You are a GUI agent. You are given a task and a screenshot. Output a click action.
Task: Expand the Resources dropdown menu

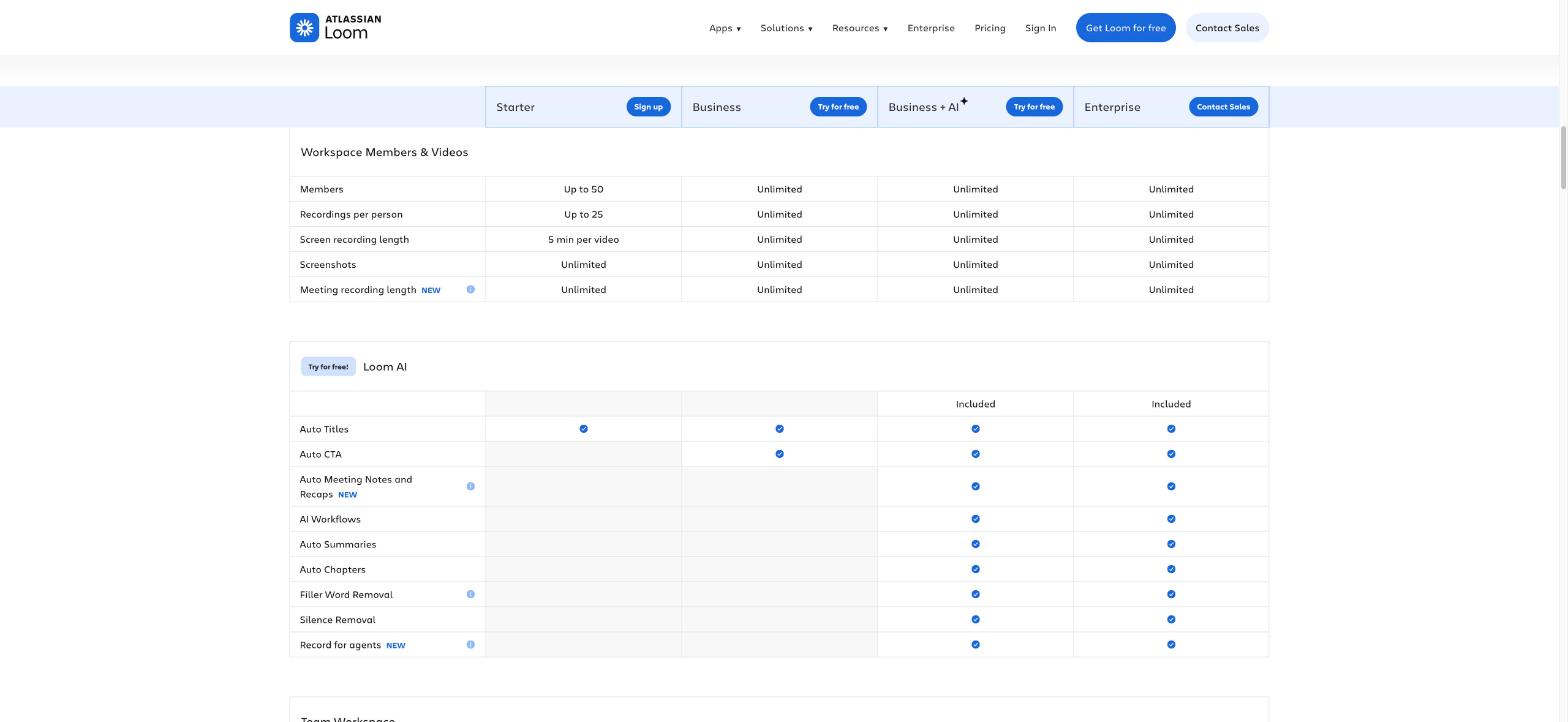point(860,28)
